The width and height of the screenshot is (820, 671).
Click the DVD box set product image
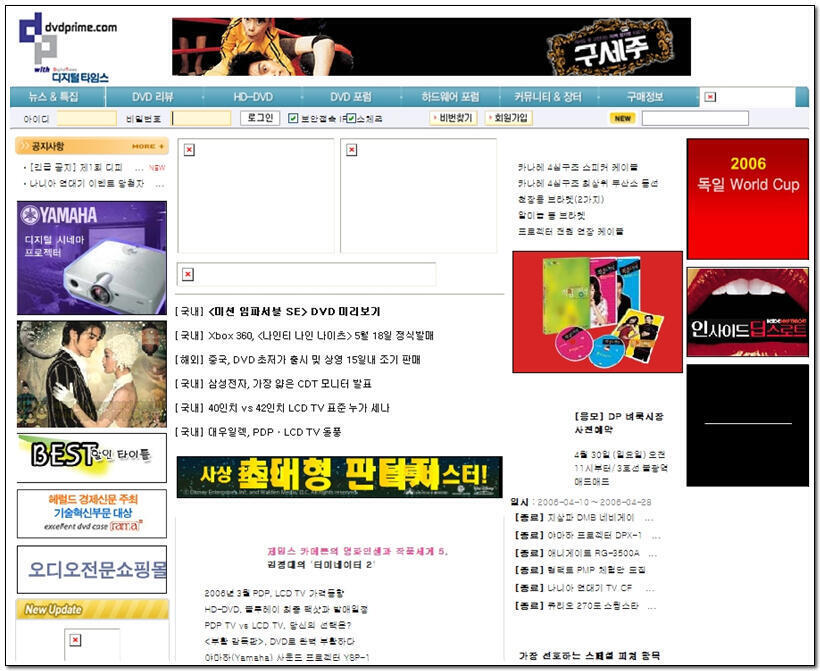click(597, 312)
